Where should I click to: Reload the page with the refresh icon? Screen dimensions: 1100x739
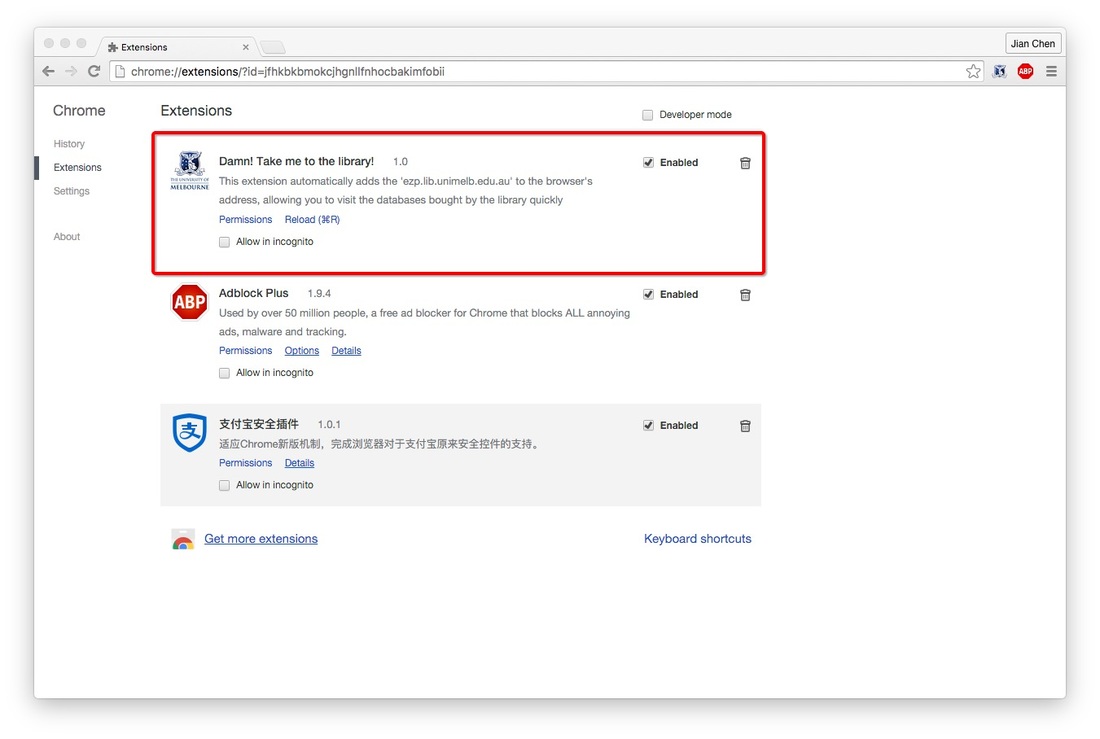(93, 71)
